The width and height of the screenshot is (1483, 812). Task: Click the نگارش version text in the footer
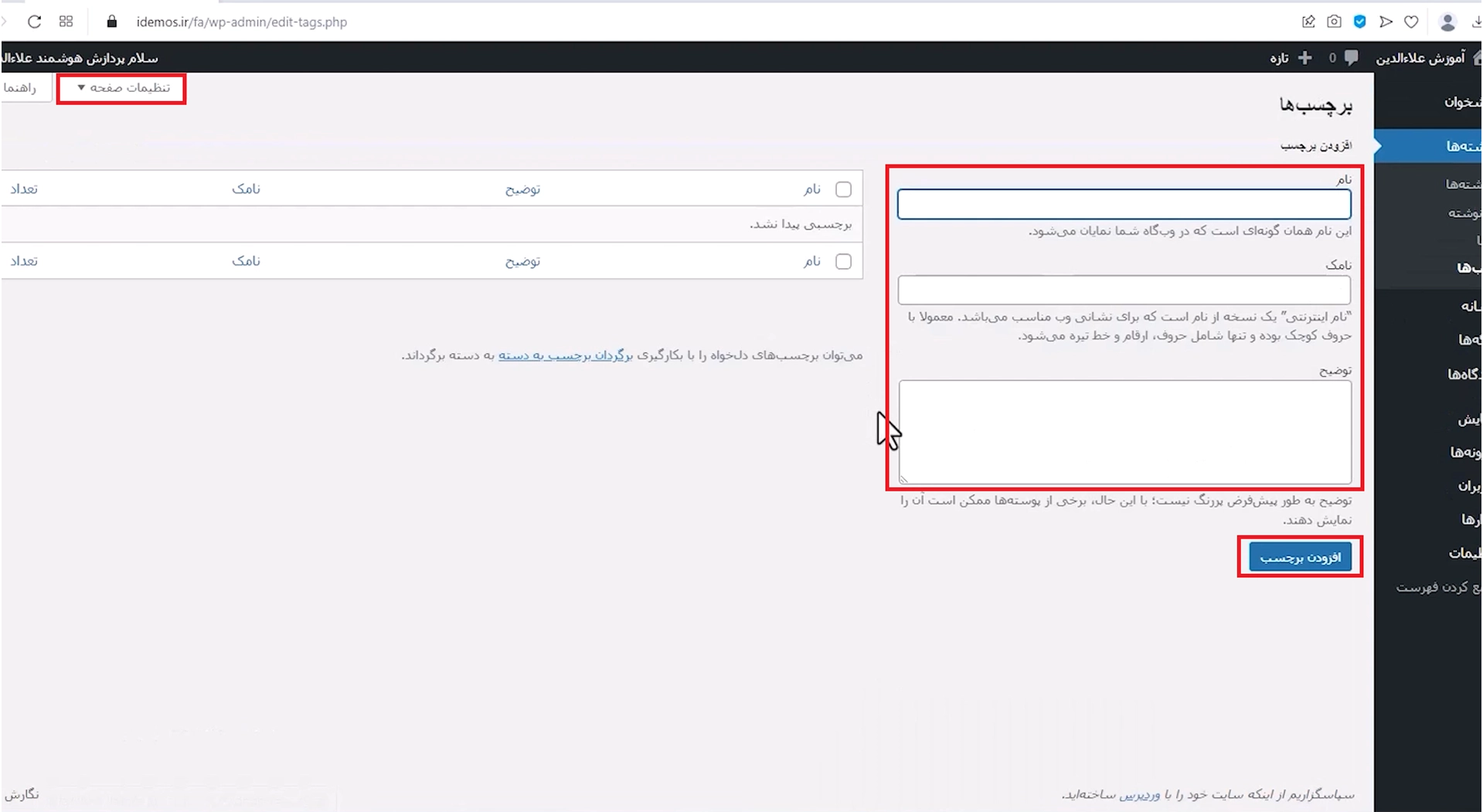click(x=22, y=794)
